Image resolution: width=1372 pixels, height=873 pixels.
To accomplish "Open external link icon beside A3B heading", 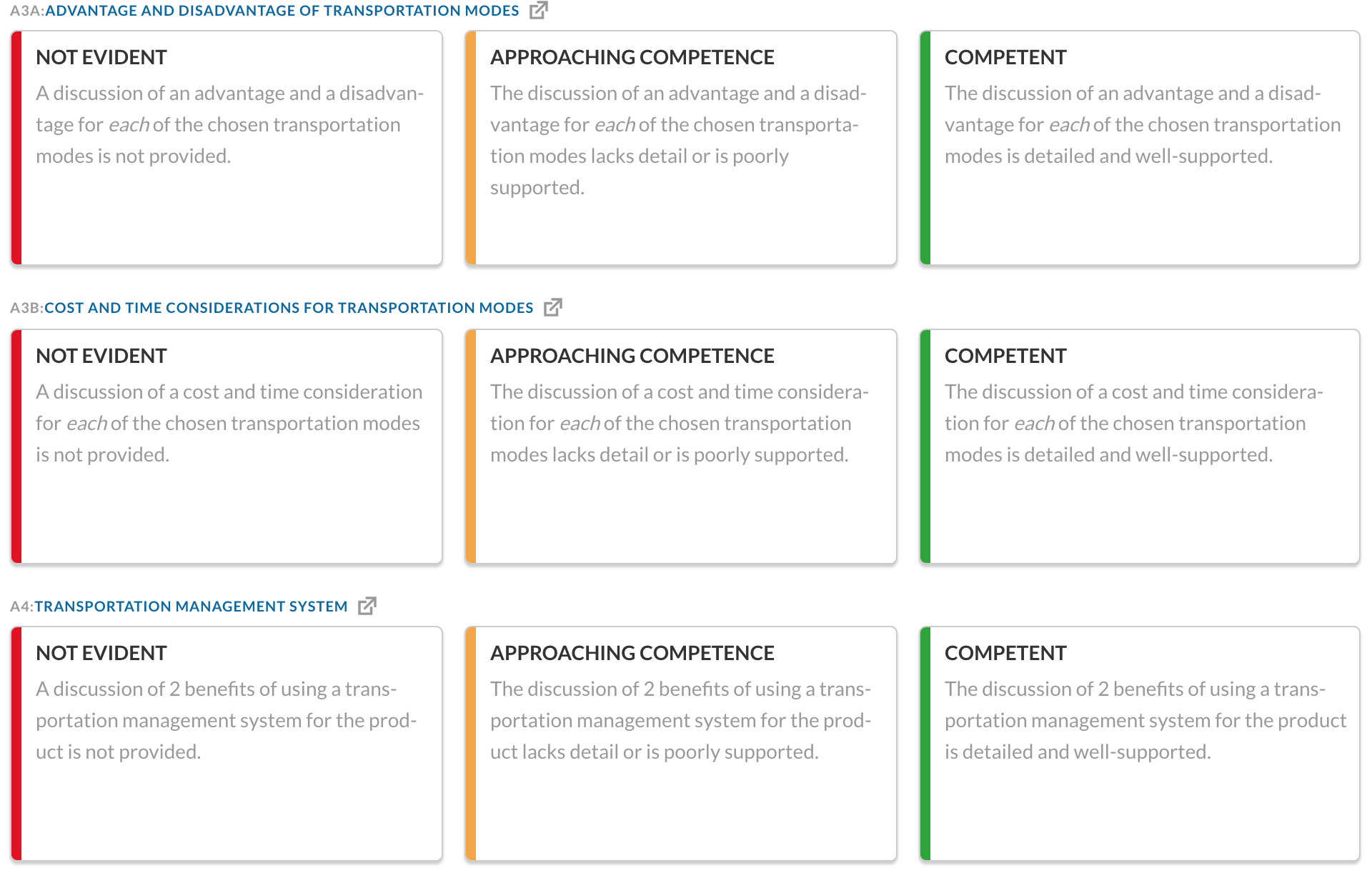I will 552,307.
